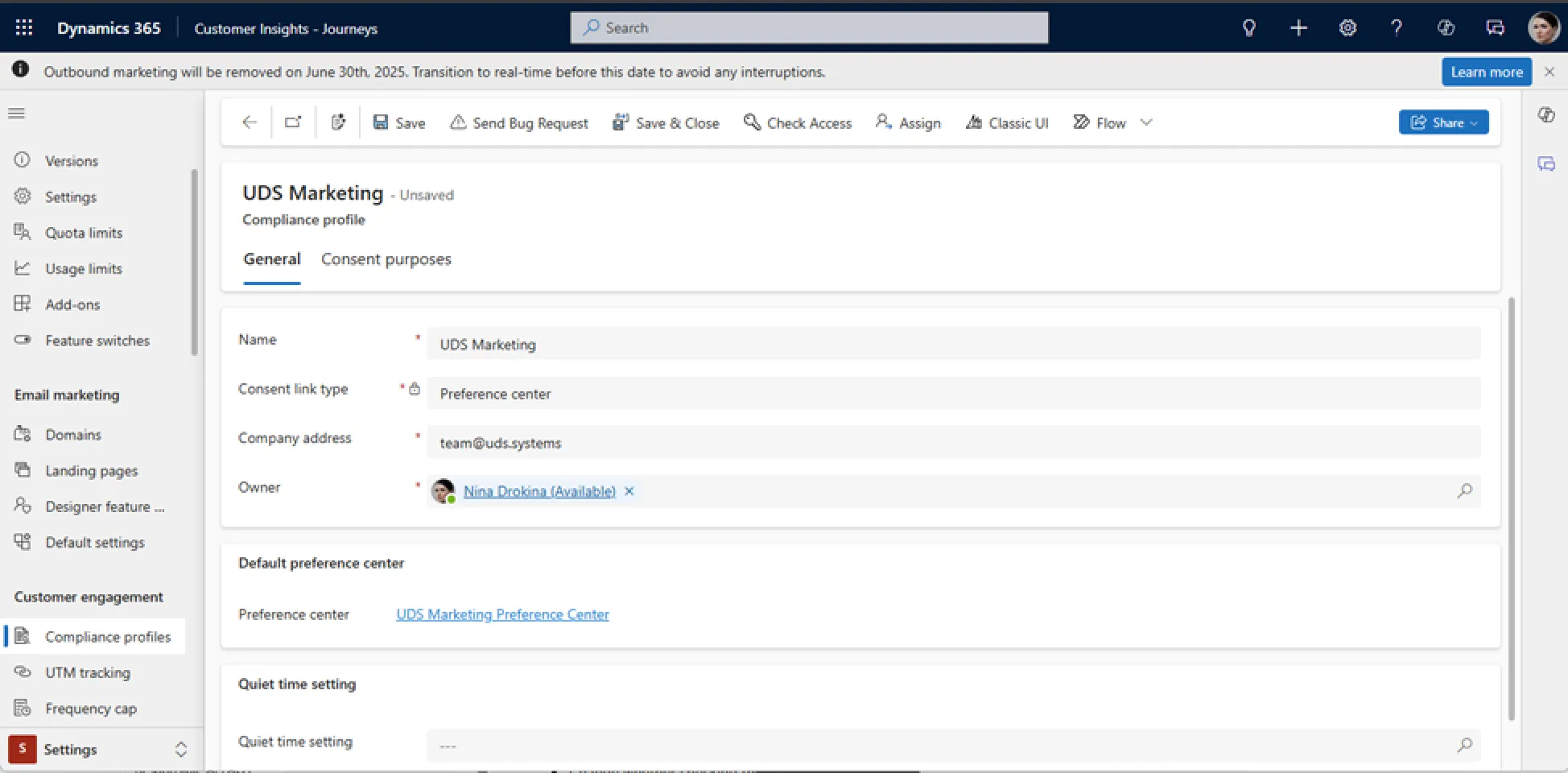This screenshot has width=1568, height=773.
Task: Open the Consent link type field
Action: click(953, 393)
